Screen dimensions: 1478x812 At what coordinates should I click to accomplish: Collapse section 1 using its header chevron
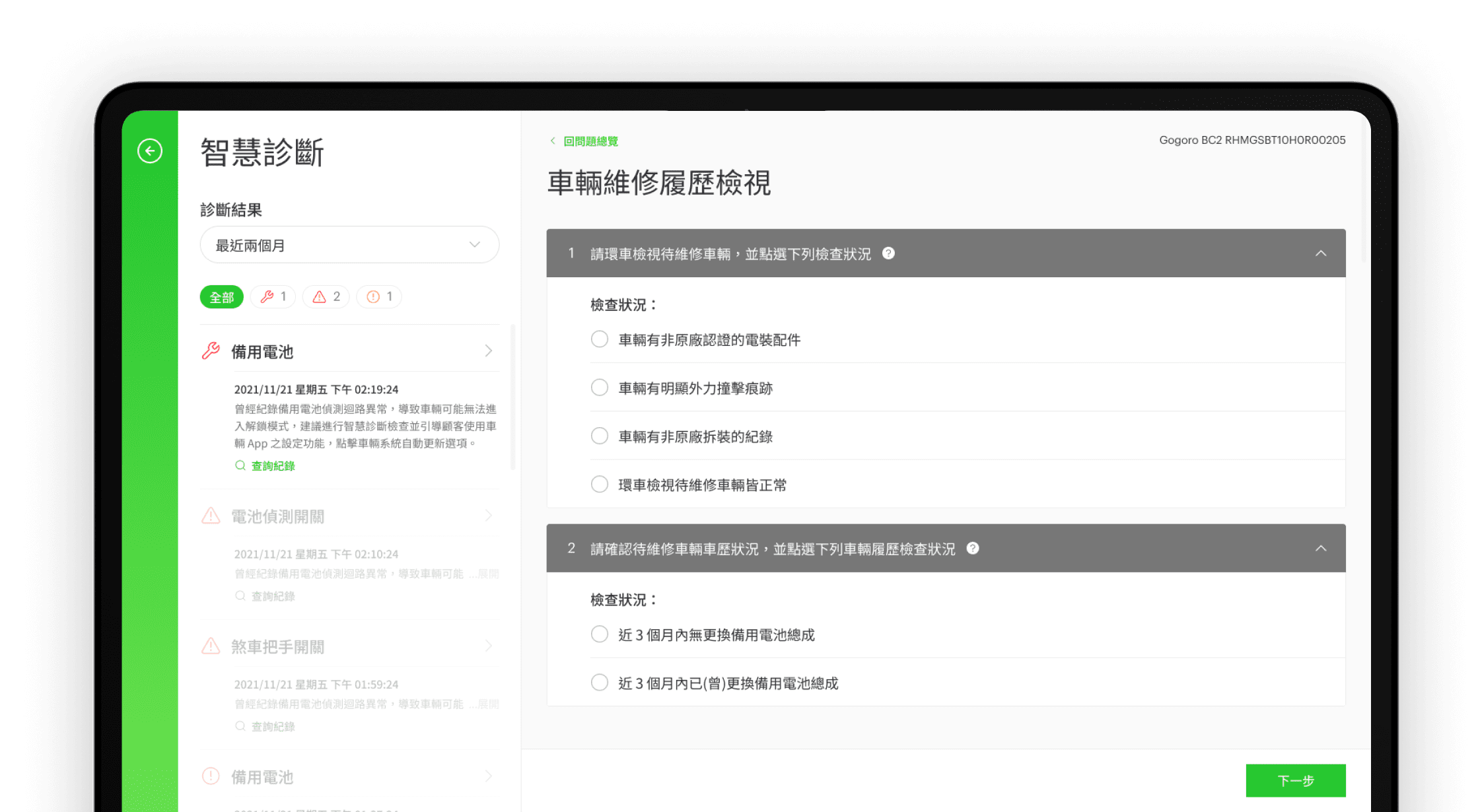(1320, 254)
